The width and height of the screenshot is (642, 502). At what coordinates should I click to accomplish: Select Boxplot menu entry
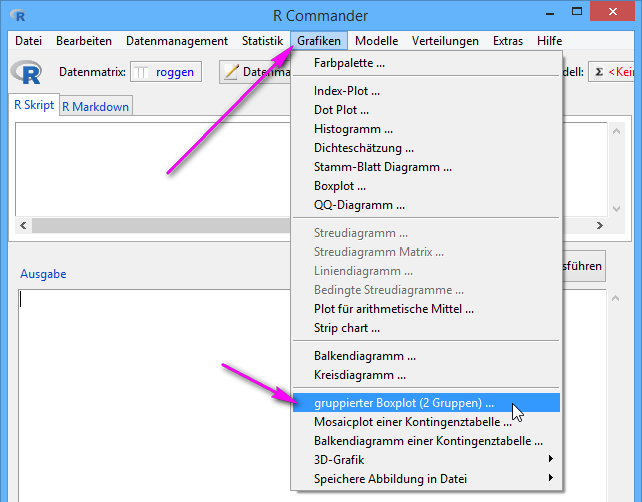[x=426, y=186]
